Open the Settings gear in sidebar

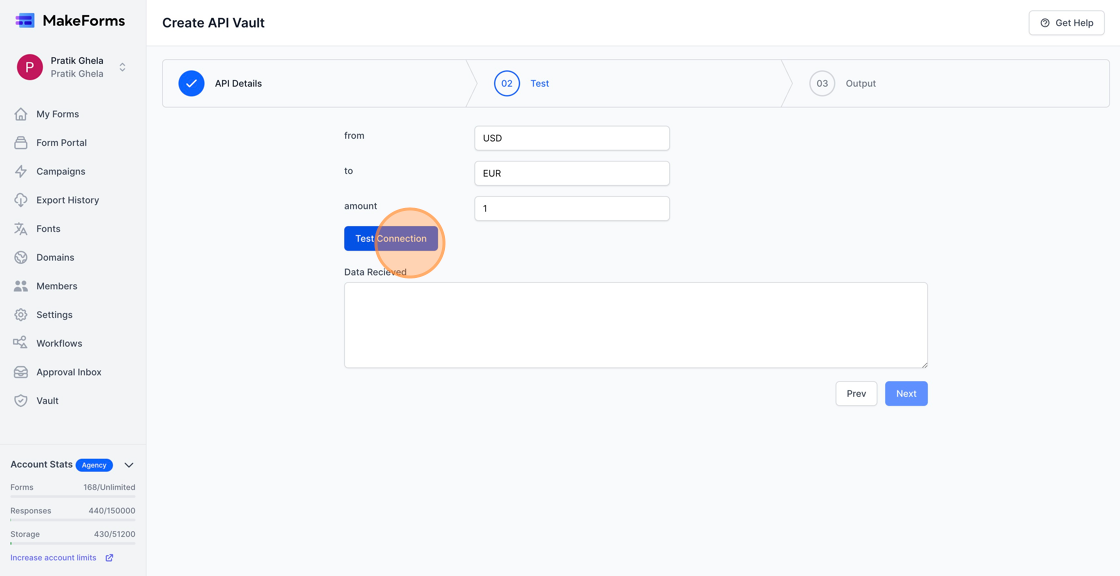coord(21,314)
